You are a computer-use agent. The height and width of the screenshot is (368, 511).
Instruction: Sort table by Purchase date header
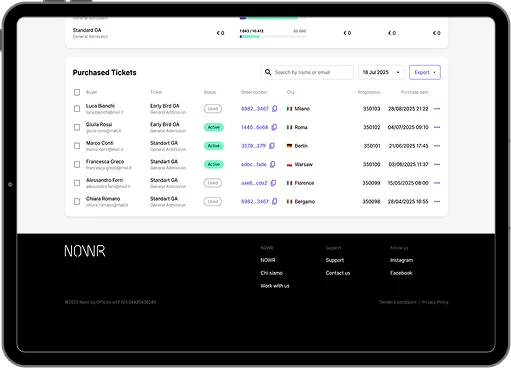point(414,92)
